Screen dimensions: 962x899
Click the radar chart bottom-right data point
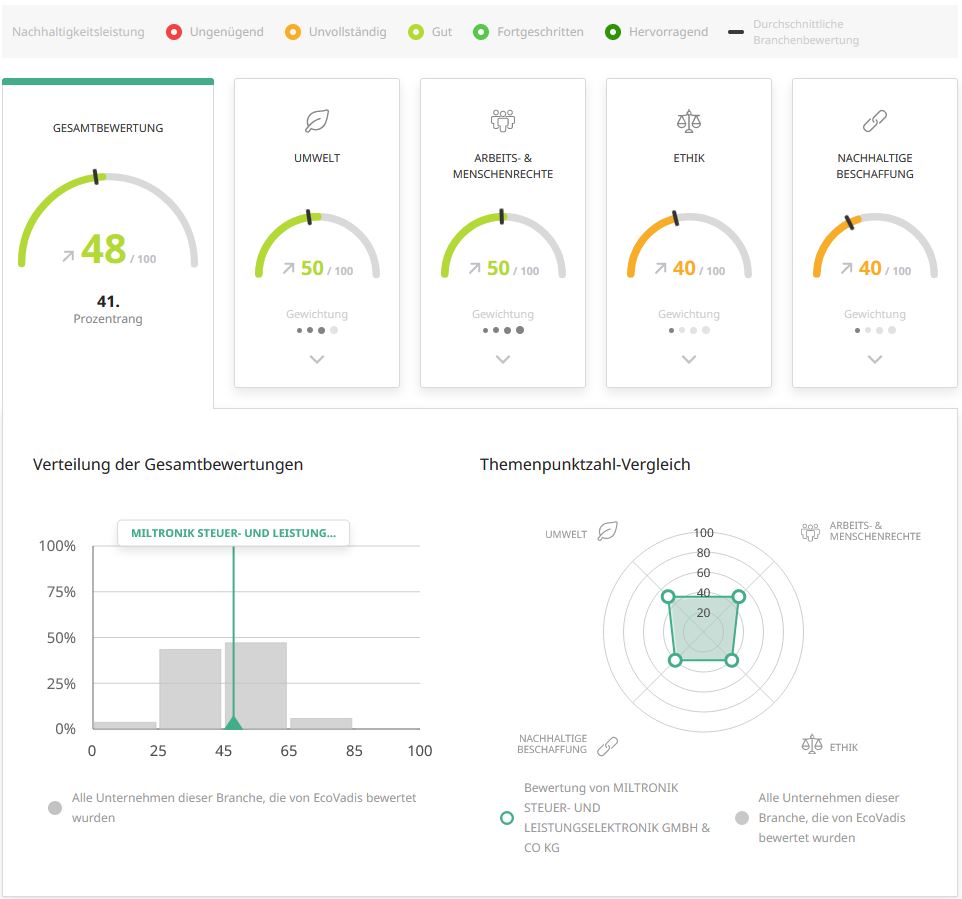pos(731,660)
